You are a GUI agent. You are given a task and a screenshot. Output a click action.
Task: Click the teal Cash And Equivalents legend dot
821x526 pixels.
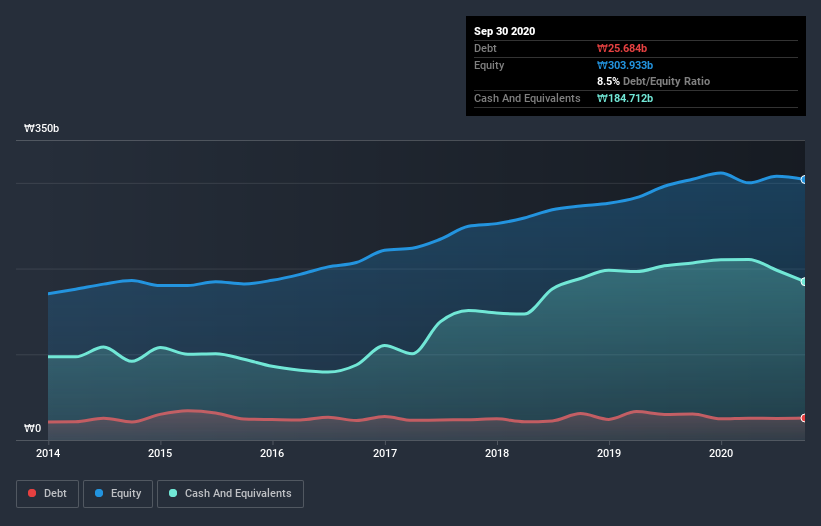pyautogui.click(x=173, y=493)
